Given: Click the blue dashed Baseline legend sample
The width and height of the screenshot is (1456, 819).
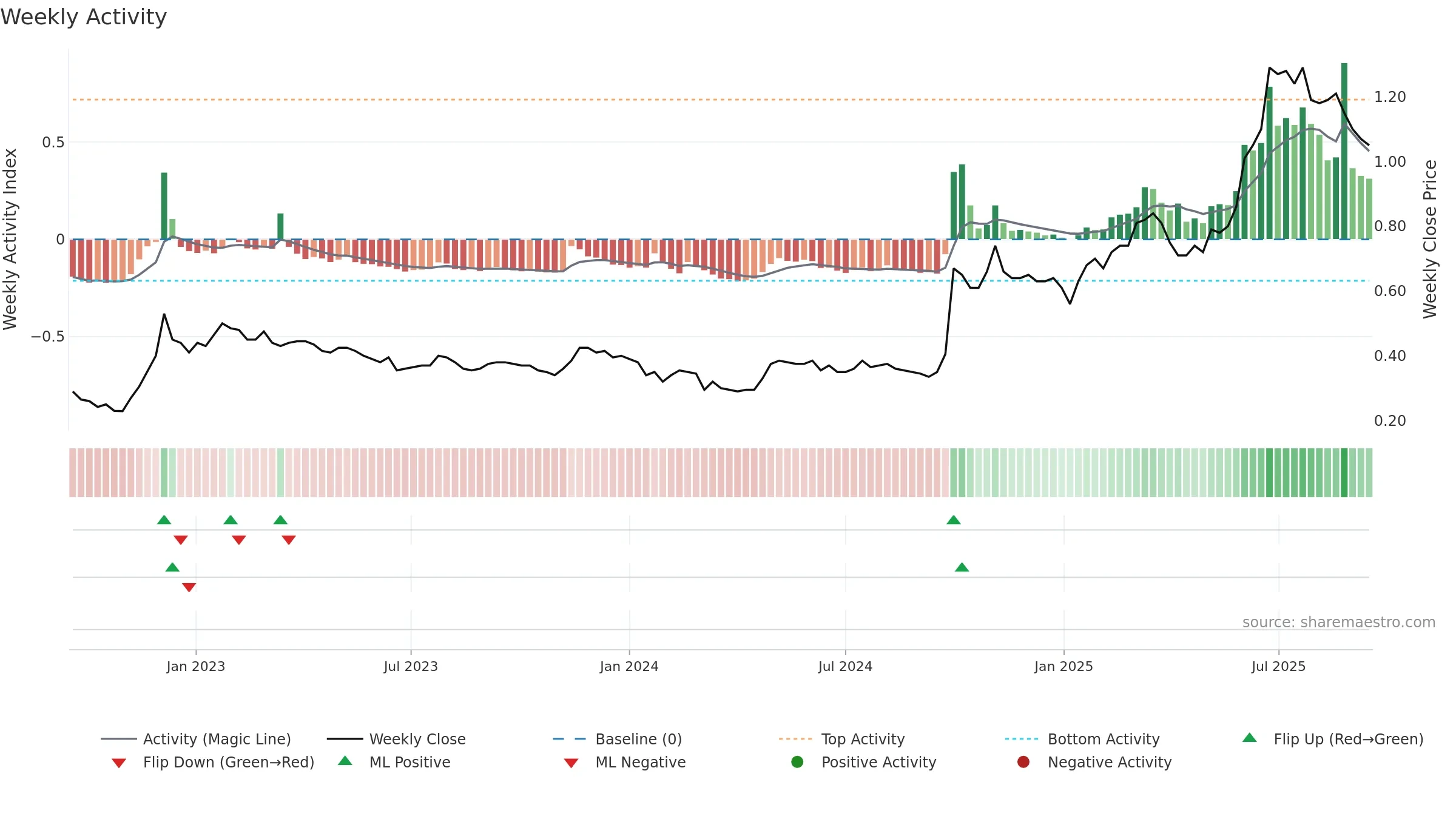Looking at the screenshot, I should (570, 739).
